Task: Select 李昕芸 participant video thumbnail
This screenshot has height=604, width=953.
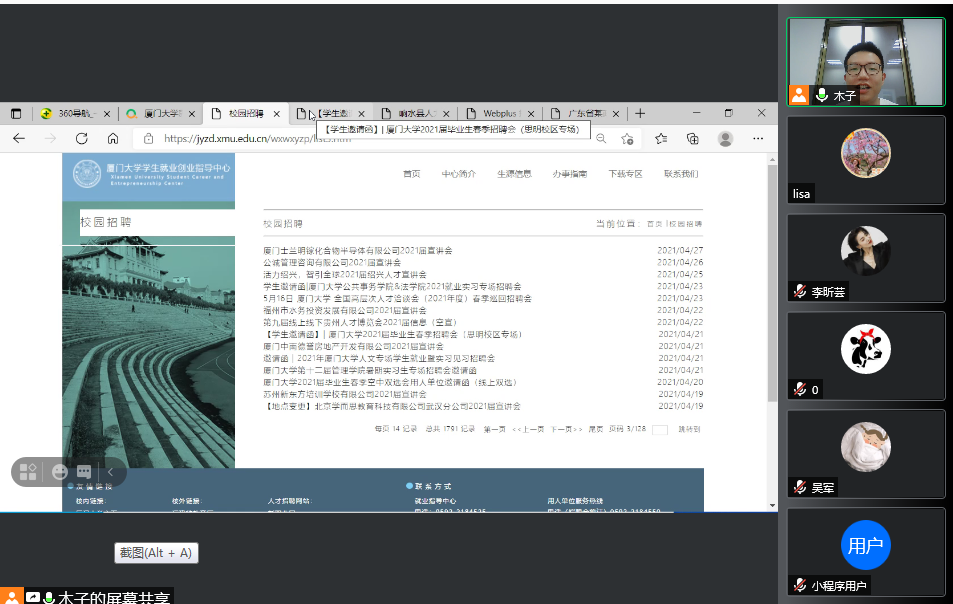Action: [x=865, y=258]
